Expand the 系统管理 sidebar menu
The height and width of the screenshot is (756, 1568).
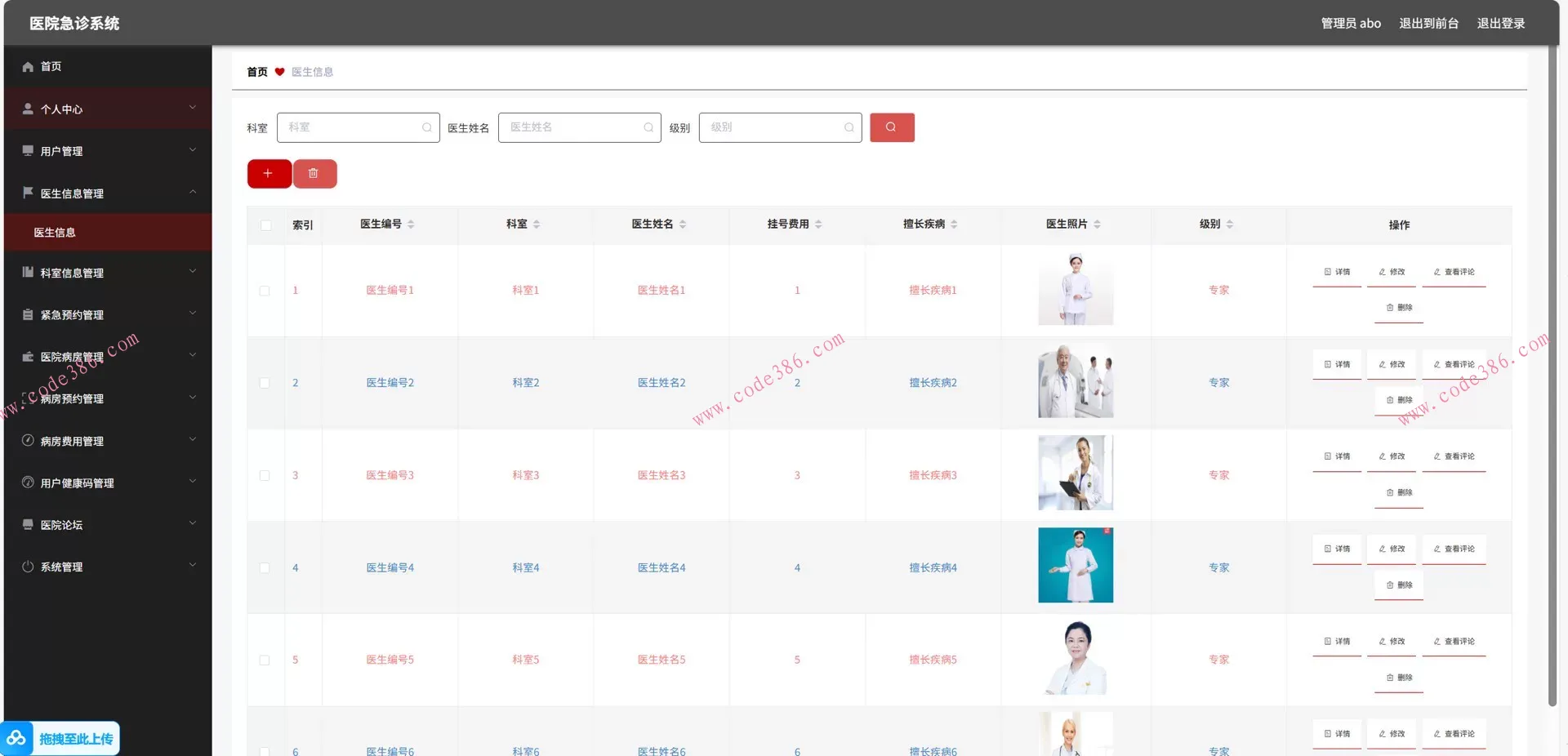click(x=108, y=567)
